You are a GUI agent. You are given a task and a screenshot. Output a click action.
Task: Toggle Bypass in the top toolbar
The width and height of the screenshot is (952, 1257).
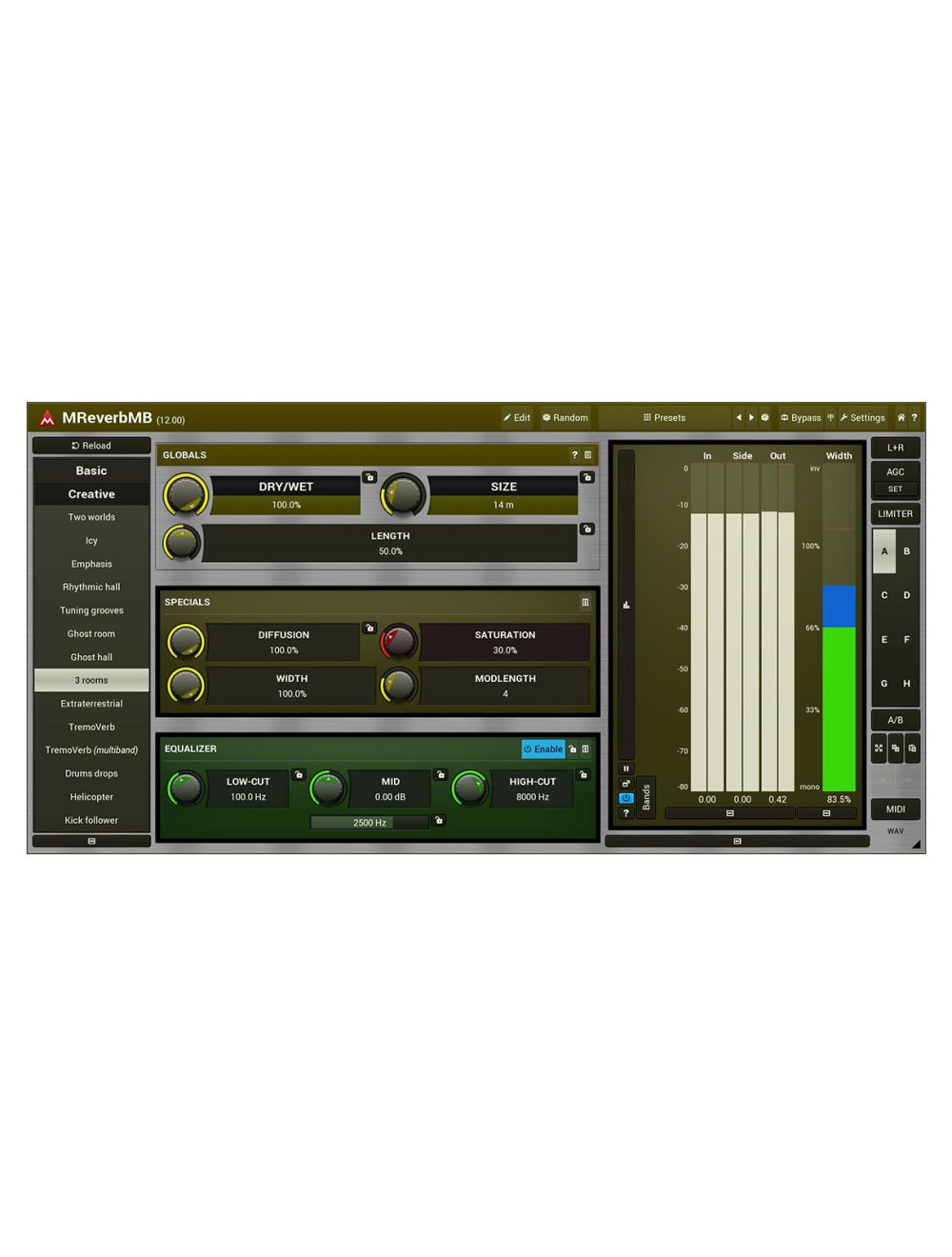800,417
